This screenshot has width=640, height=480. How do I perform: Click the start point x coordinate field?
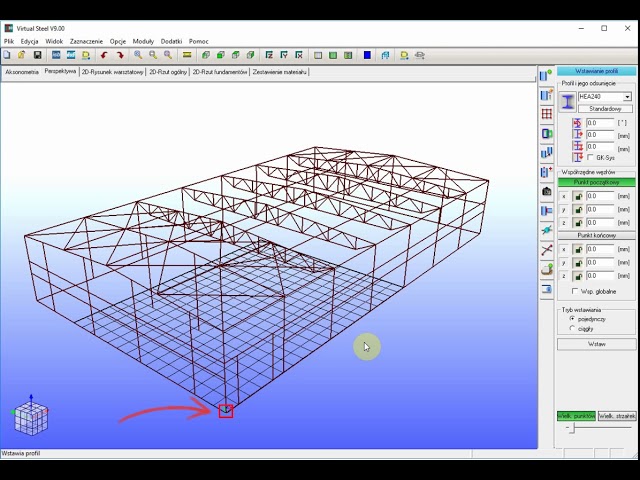[600, 196]
